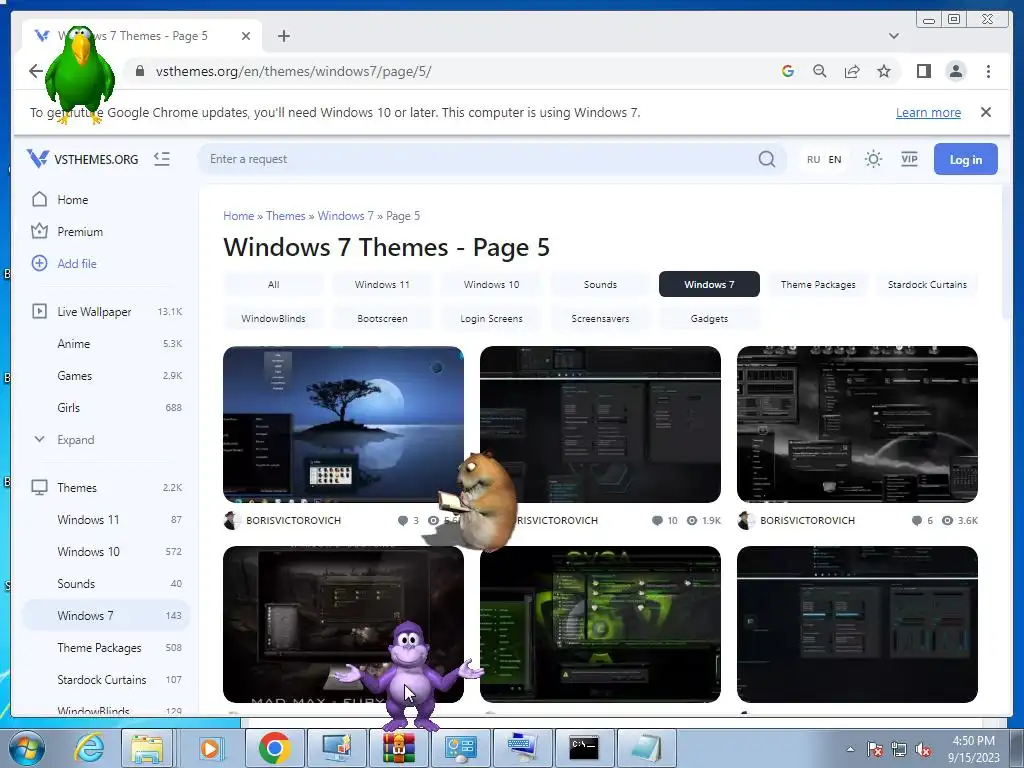Select the WindowBlinds filter tab
This screenshot has height=768, width=1024.
[274, 318]
